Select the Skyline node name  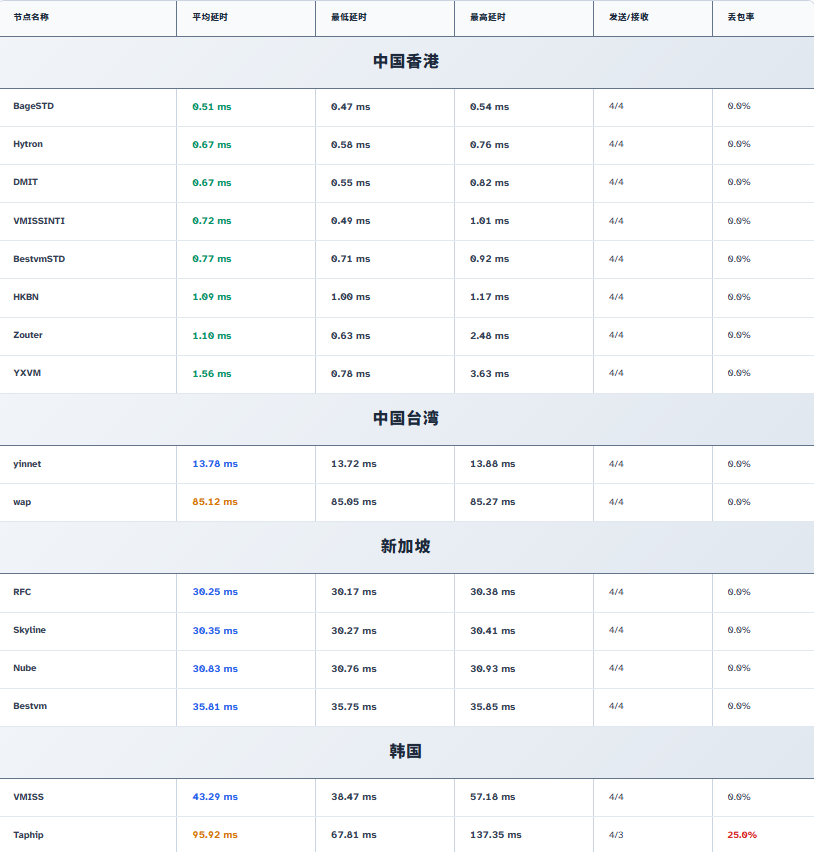coord(30,630)
